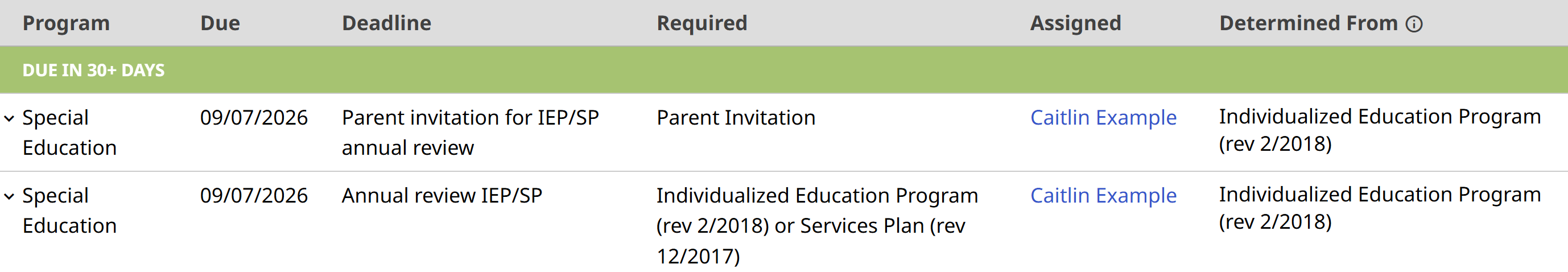Open Caitlin Example link in Annual review row
The width and height of the screenshot is (1568, 272).
point(1103,195)
